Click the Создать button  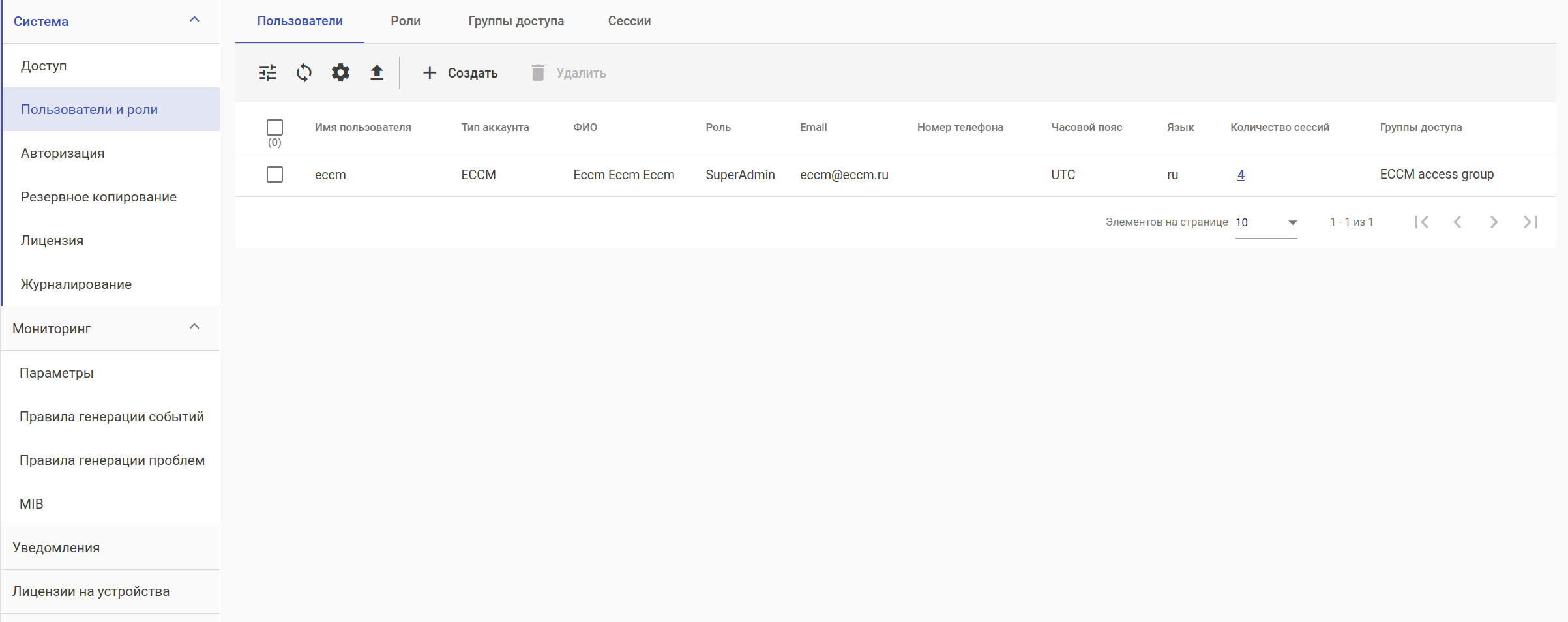460,73
